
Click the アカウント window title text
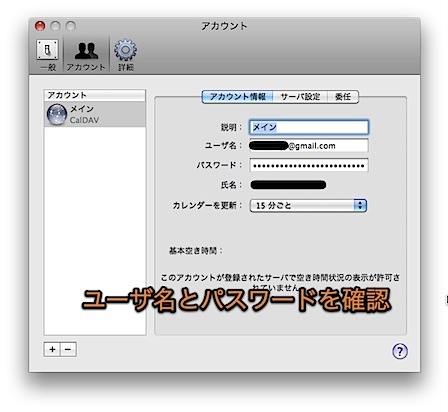[x=224, y=26]
